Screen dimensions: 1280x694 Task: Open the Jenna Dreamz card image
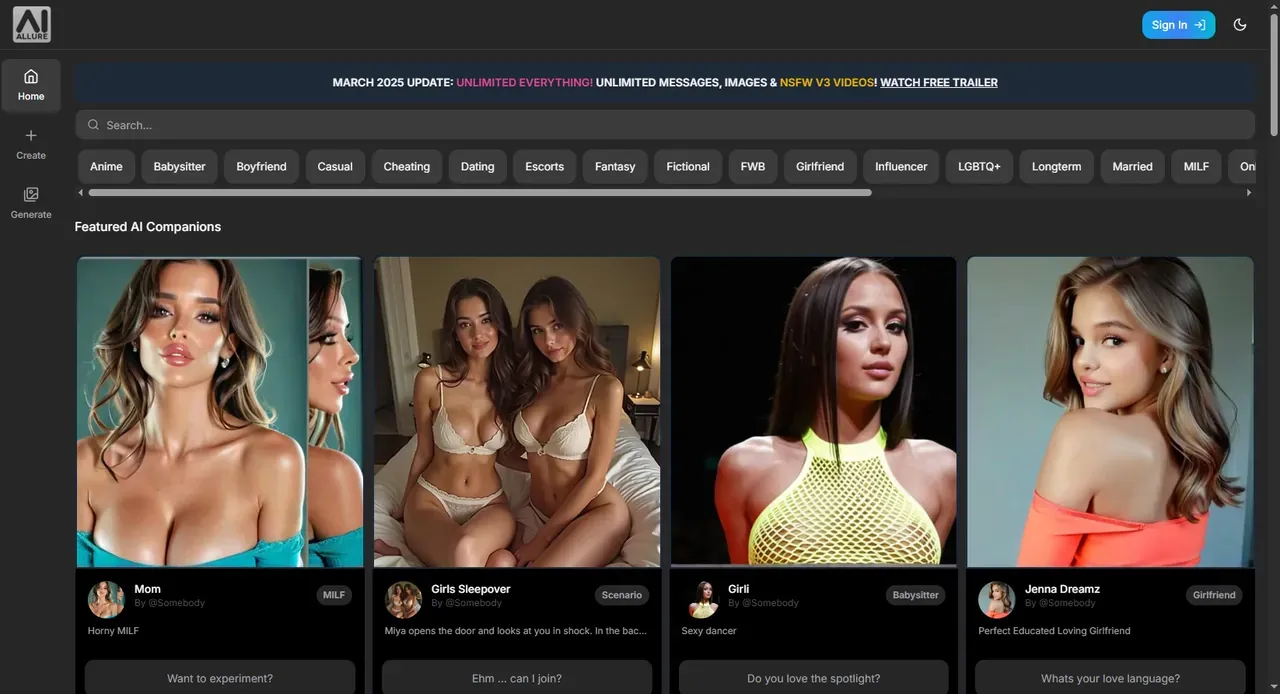[x=1110, y=412]
